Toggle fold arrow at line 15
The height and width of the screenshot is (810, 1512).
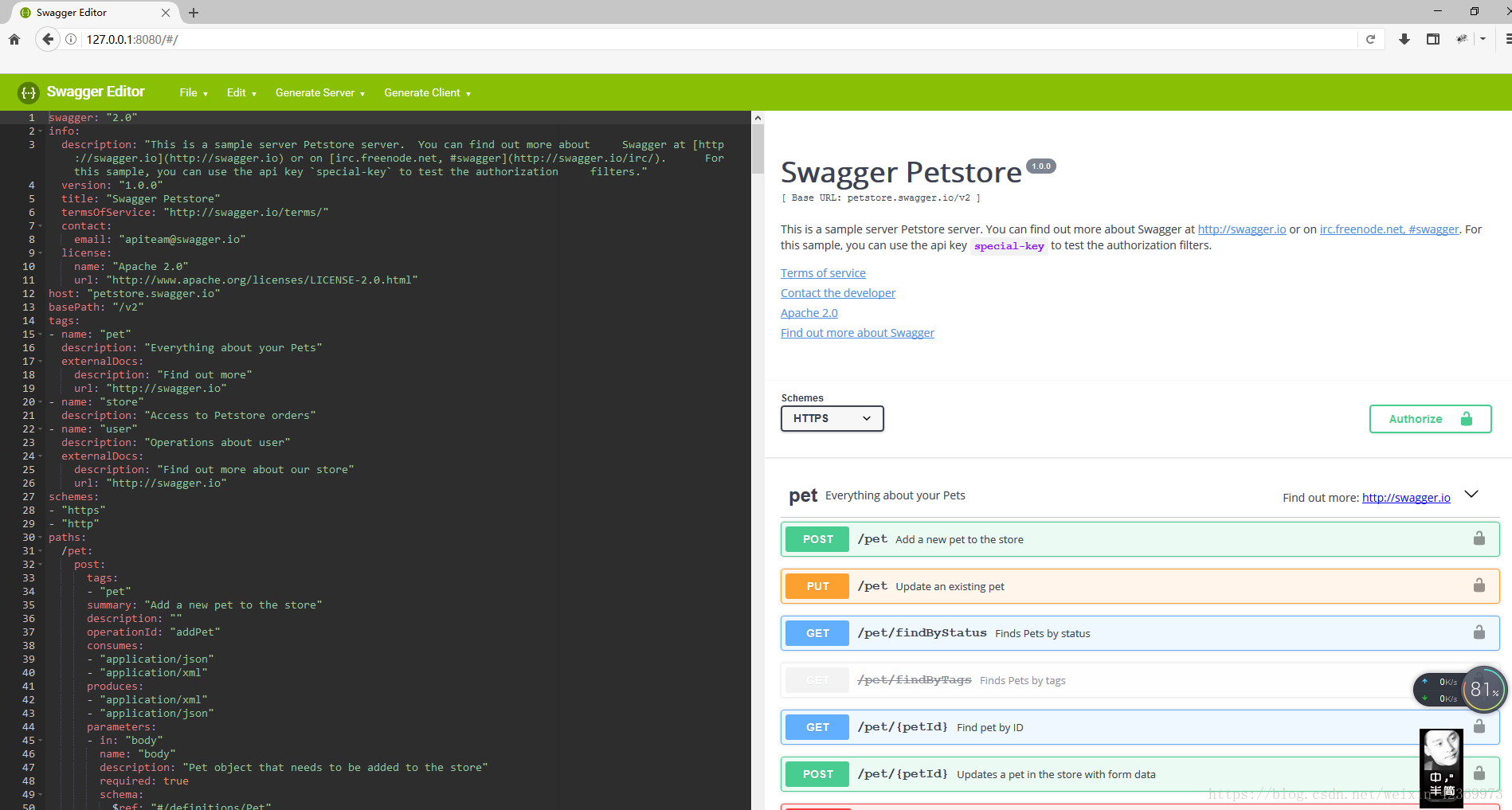coord(40,335)
